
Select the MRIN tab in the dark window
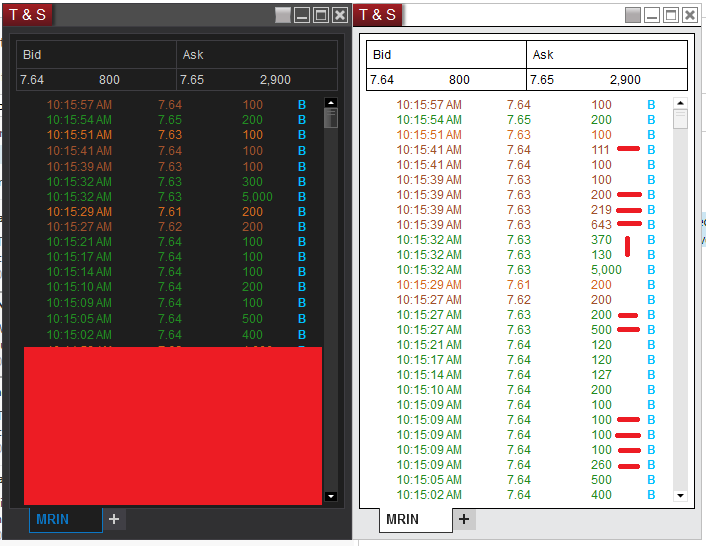[66, 519]
